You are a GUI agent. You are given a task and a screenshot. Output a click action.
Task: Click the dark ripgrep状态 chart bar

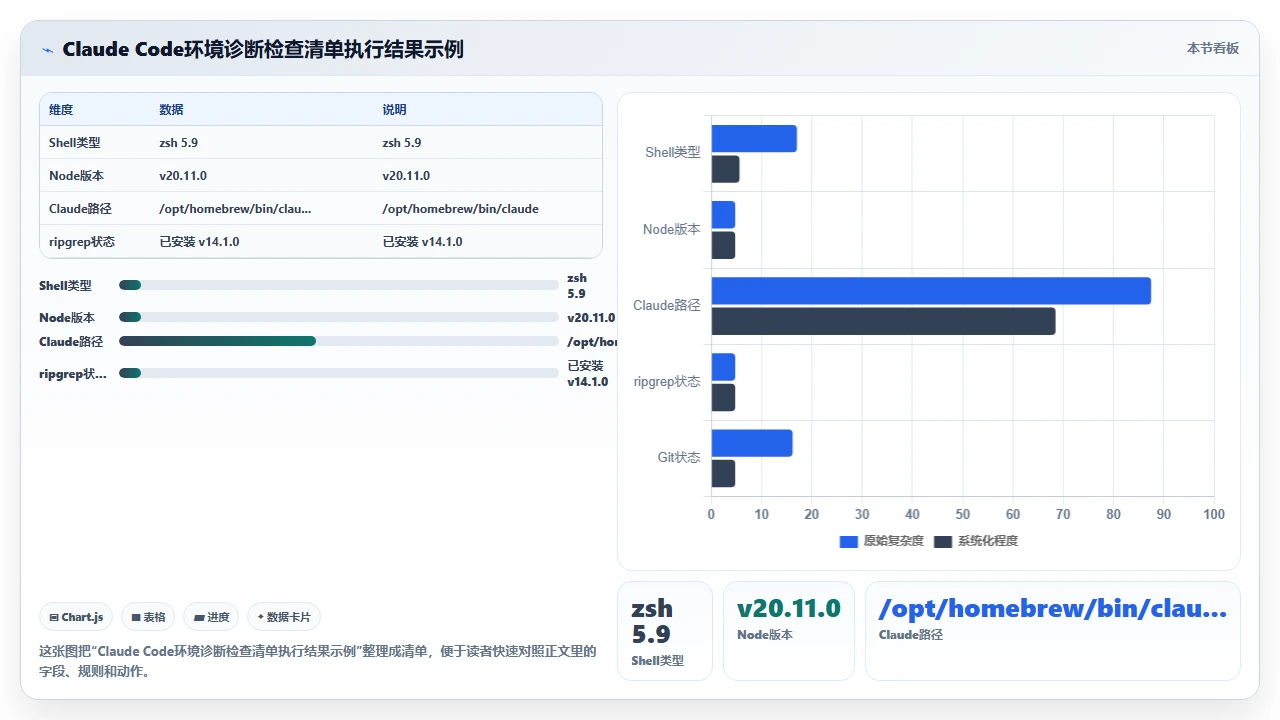tap(723, 398)
